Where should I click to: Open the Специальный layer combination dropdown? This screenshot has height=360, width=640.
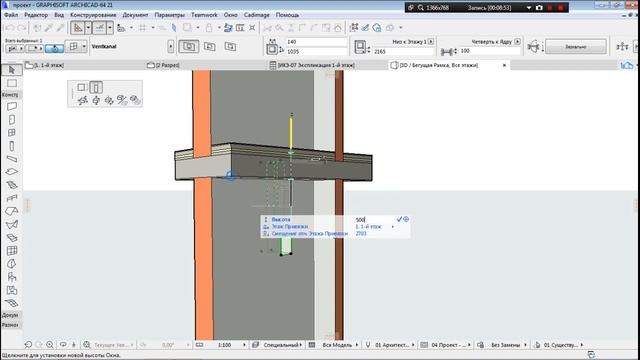coord(301,345)
